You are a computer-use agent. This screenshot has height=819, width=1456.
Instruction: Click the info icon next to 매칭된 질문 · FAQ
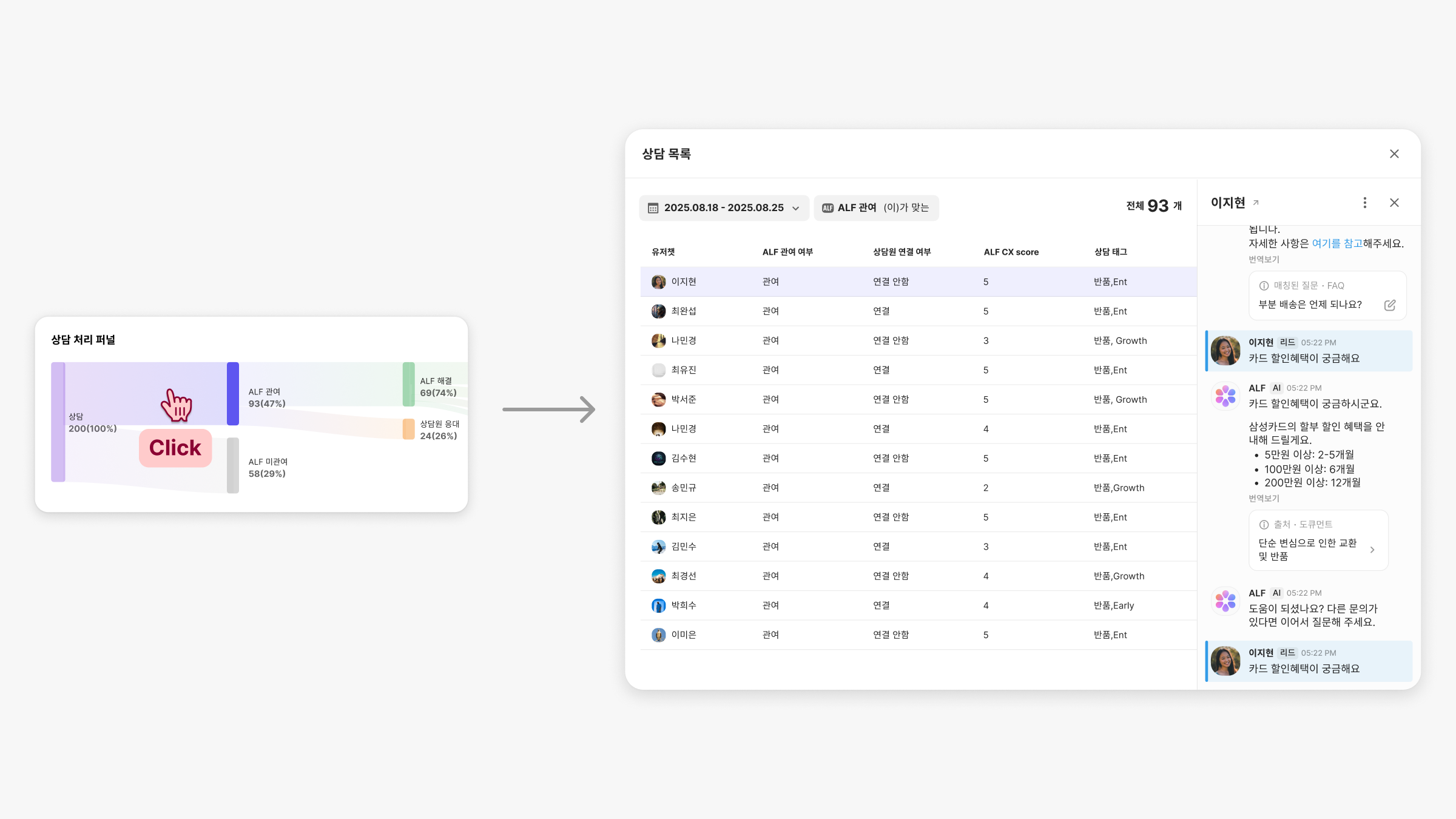click(x=1264, y=286)
